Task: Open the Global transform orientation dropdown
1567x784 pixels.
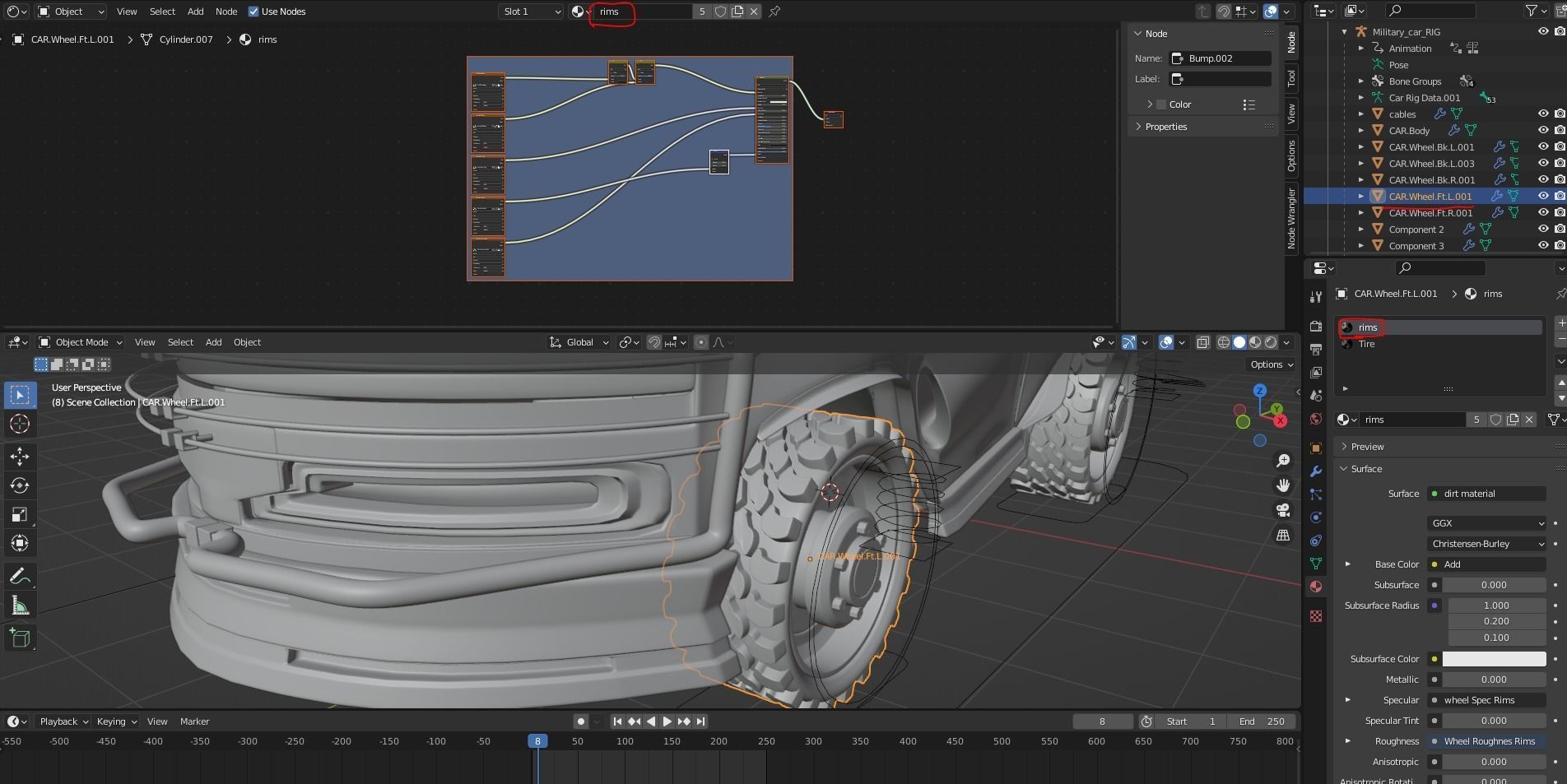Action: click(579, 342)
